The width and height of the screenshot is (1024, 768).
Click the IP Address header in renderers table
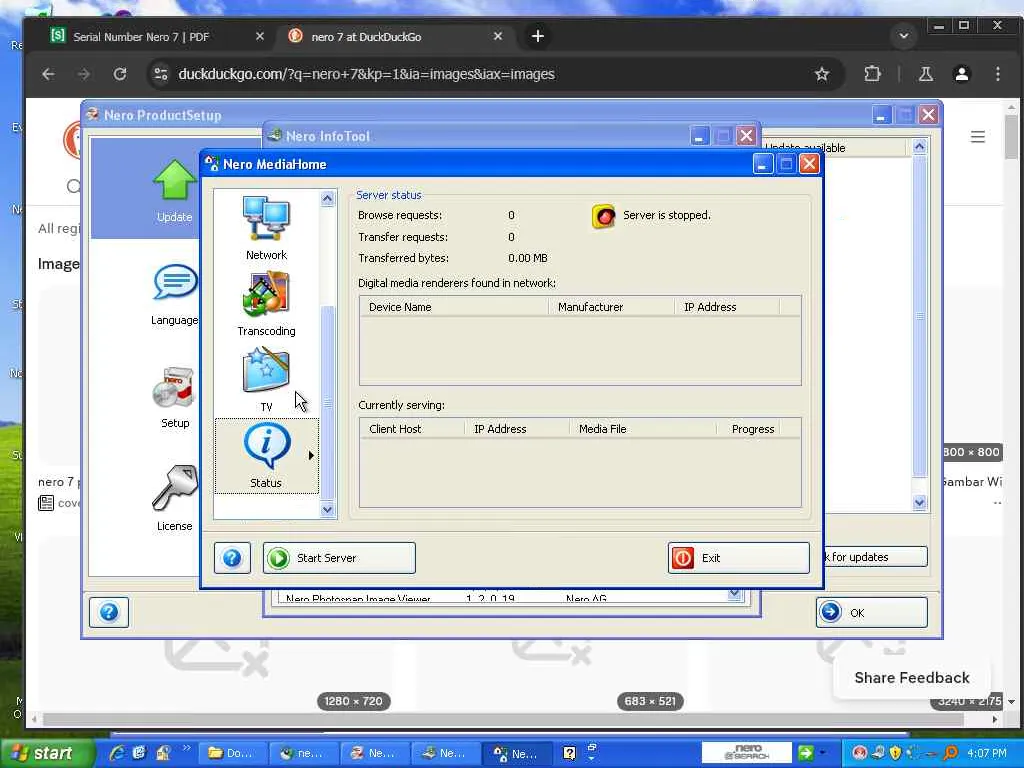point(726,307)
